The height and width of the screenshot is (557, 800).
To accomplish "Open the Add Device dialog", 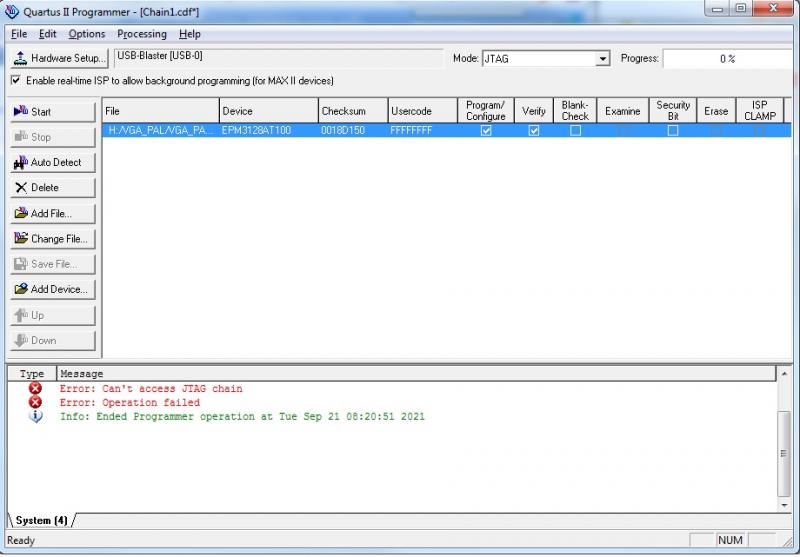I will pos(53,289).
